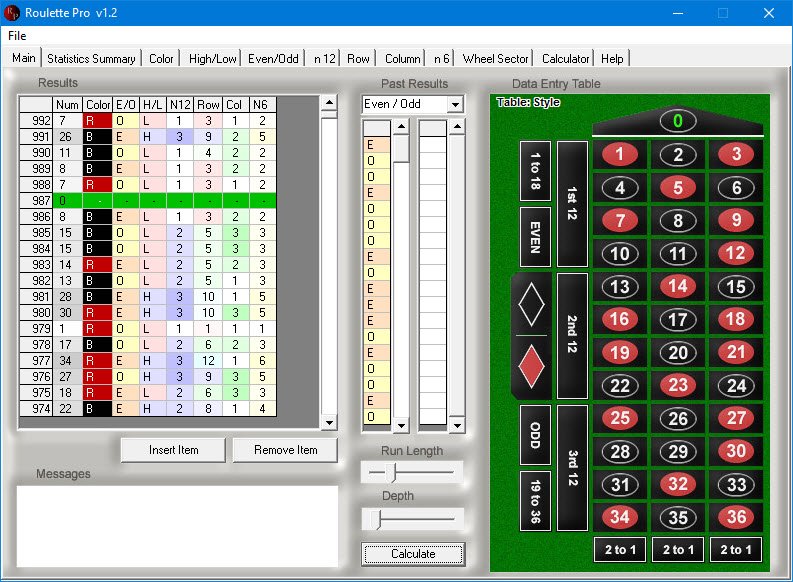Click the Calculate button
This screenshot has width=793, height=582.
[413, 554]
